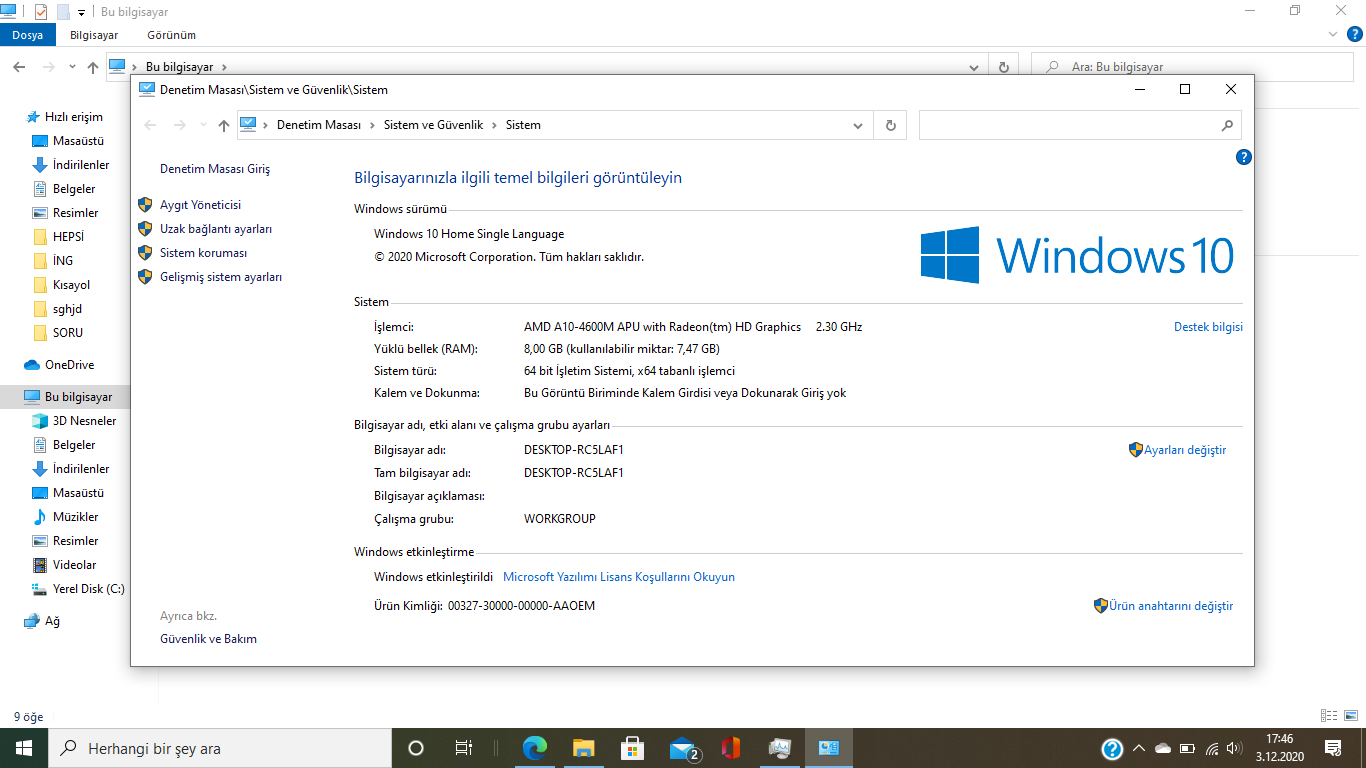1366x768 pixels.
Task: Click the taskbar search box
Action: (218, 748)
